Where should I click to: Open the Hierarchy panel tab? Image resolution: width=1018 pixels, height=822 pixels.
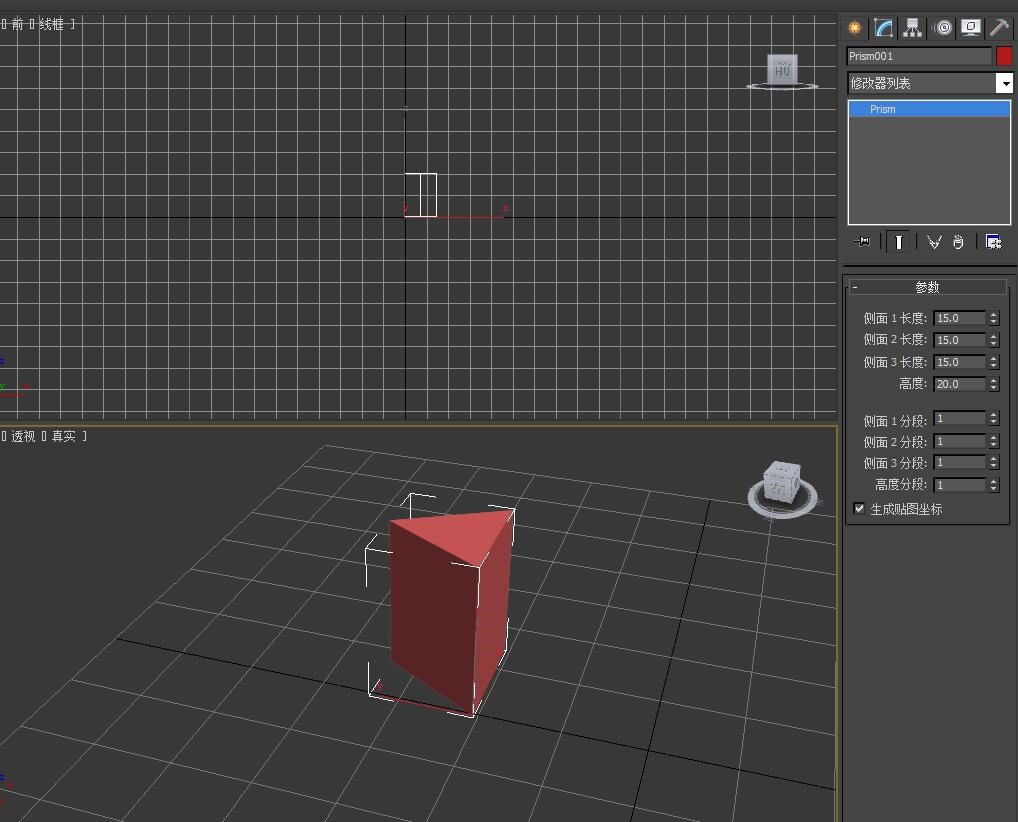[x=912, y=28]
